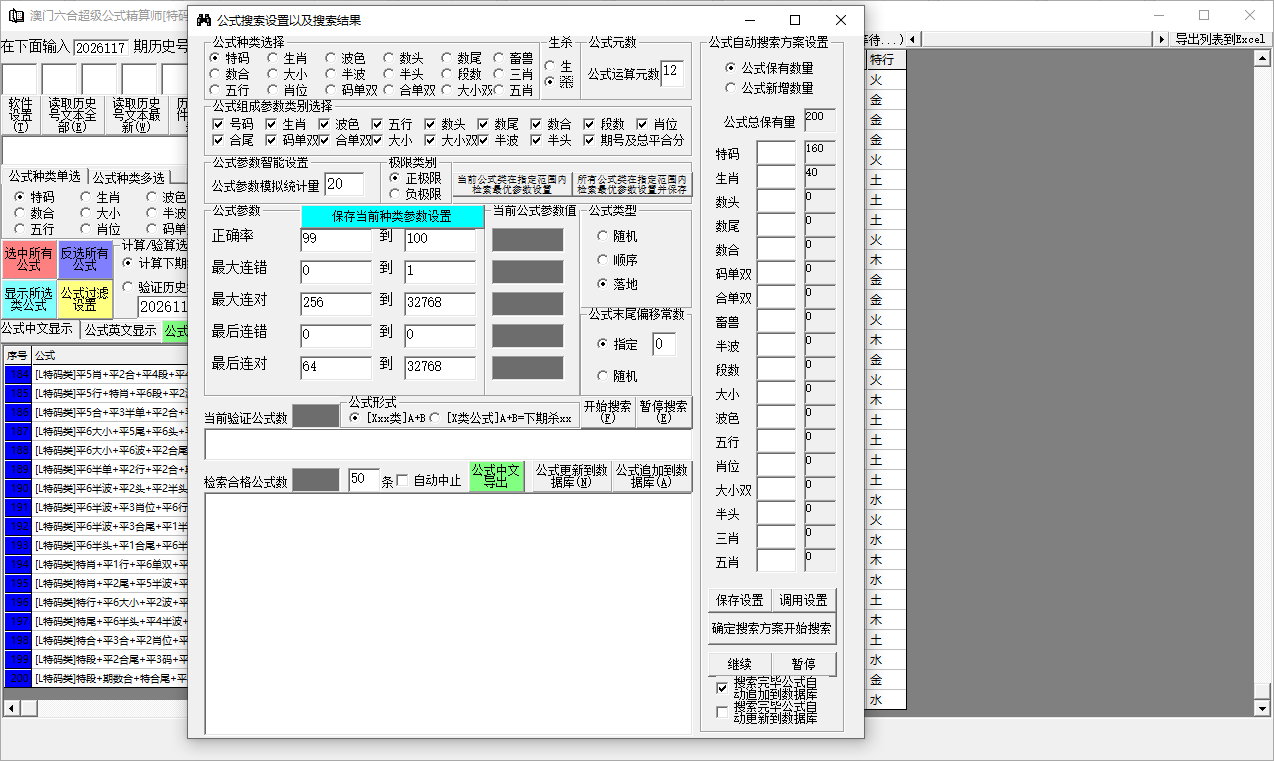Click the 公式运算元数 input field
The height and width of the screenshot is (761, 1274).
671,73
